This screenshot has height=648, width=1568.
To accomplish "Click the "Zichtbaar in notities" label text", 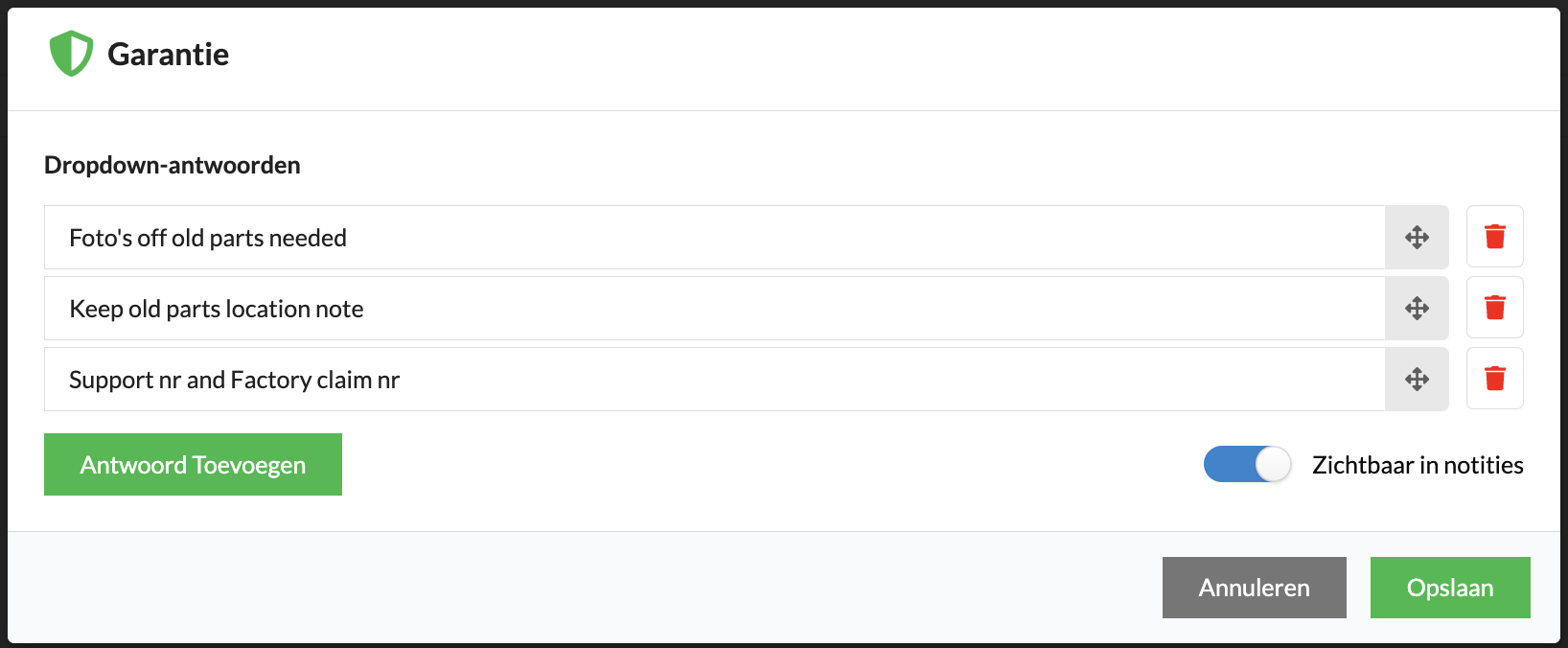I will point(1418,465).
